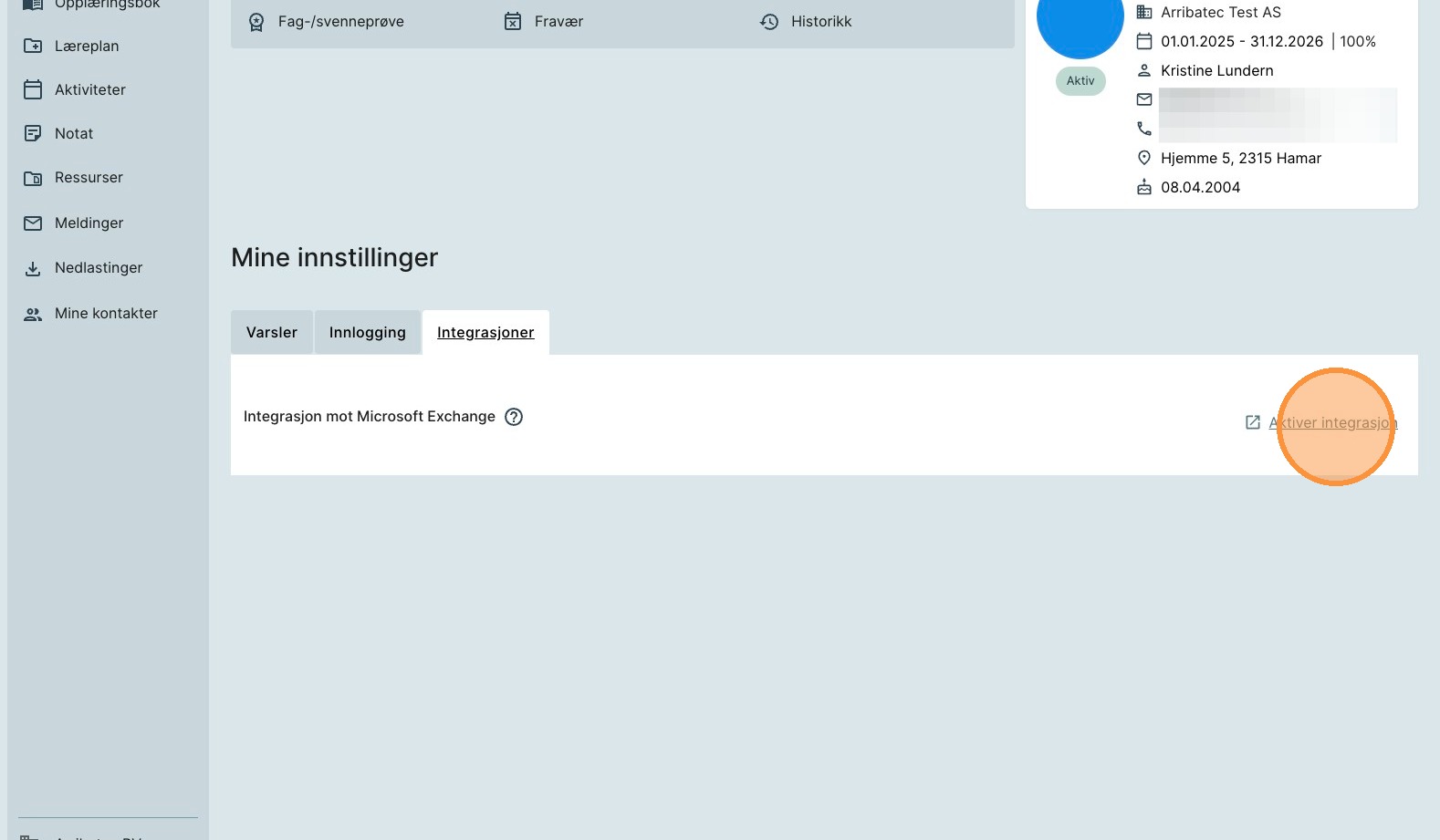The height and width of the screenshot is (840, 1440).
Task: Open the Opplæringsbok menu item
Action: [x=107, y=5]
